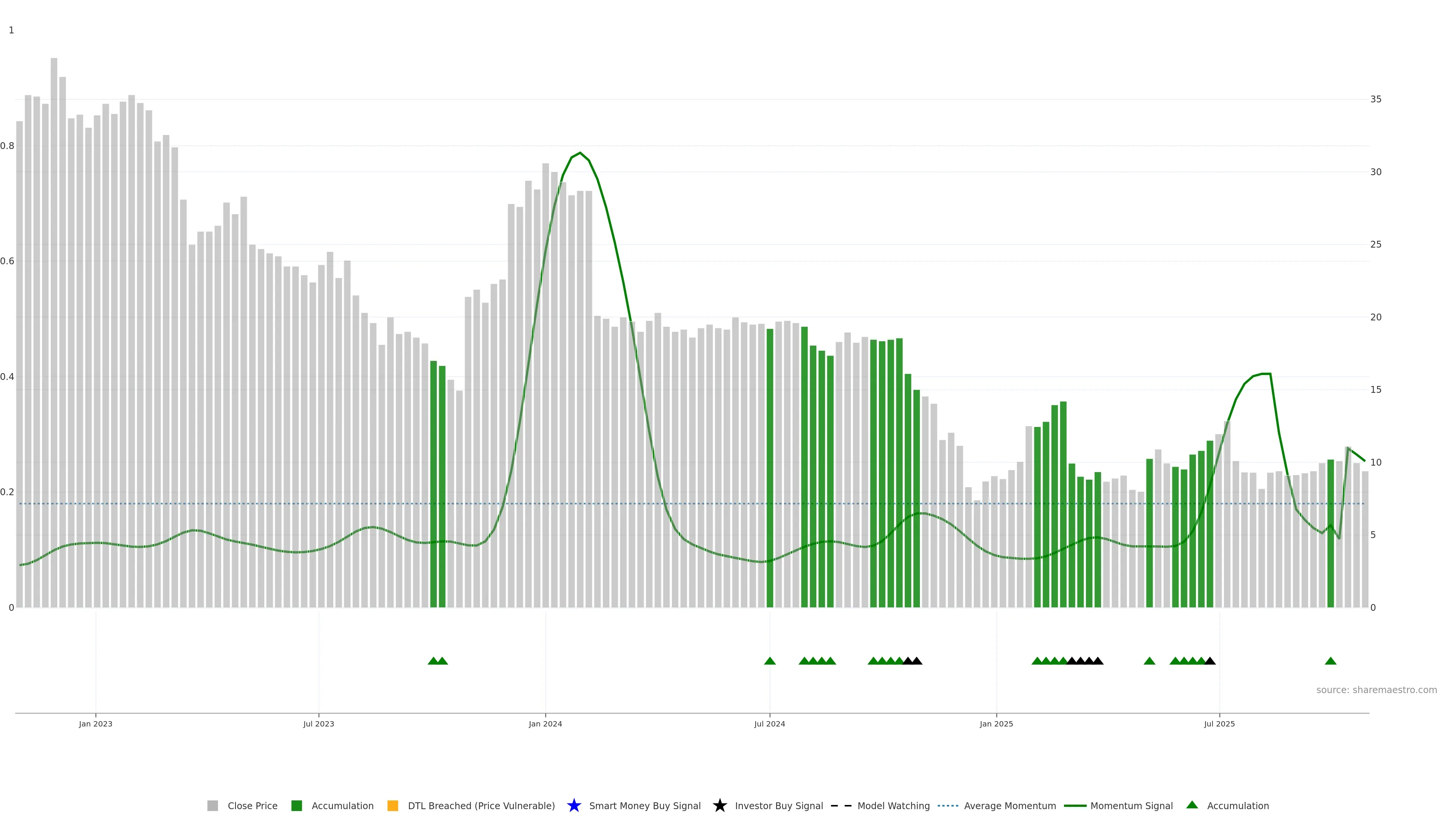Click the Jul 2025 x-axis label
Image resolution: width=1456 pixels, height=819 pixels.
(x=1219, y=723)
